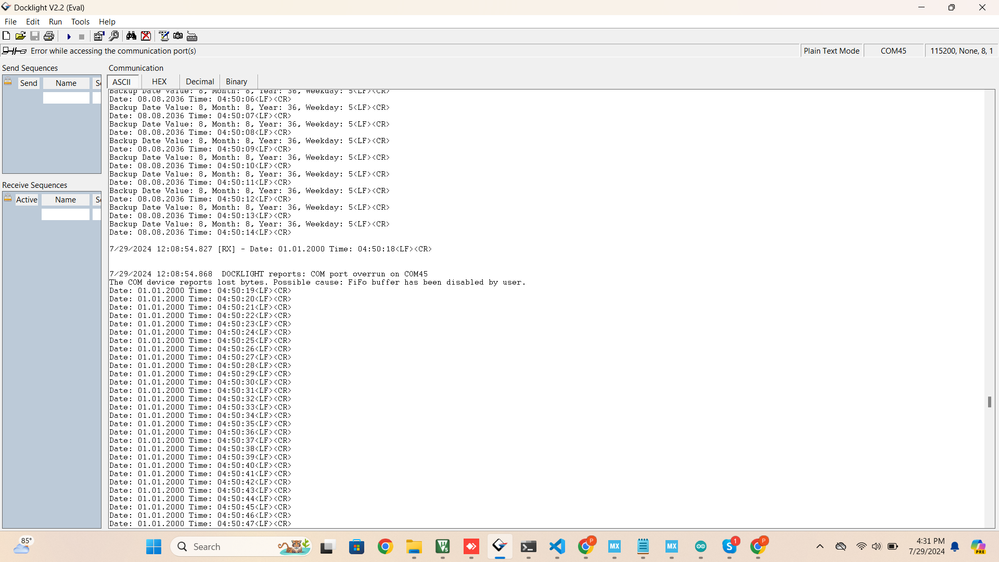Click empty name cell in Receive Sequences
The image size is (999, 562).
66,214
